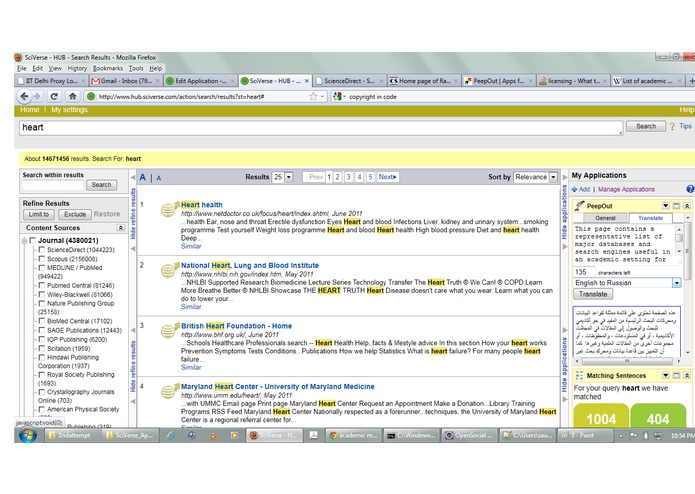
Task: Maximize the PeepOut gadget window icon
Action: tap(676, 206)
